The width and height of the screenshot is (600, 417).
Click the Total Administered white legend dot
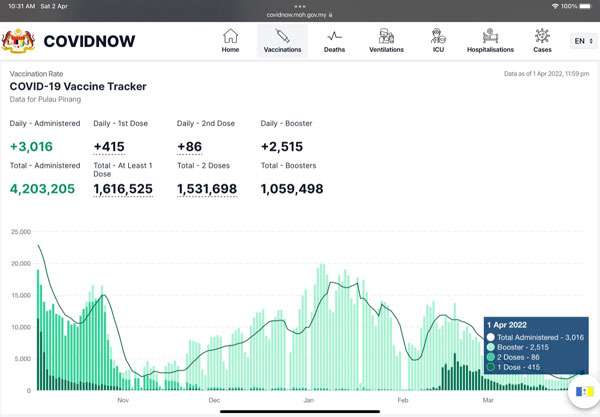(x=491, y=337)
